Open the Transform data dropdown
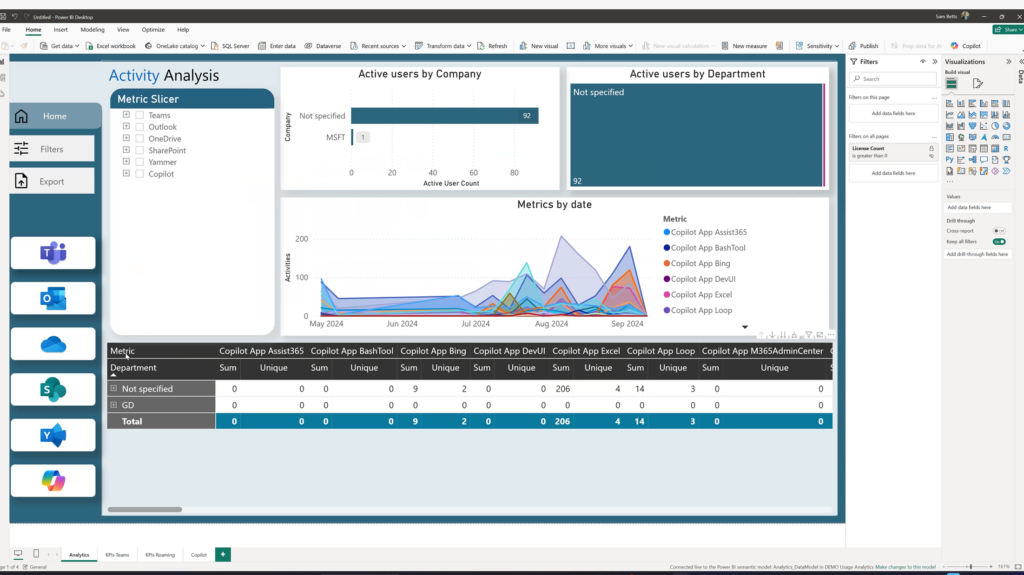This screenshot has width=1024, height=575. coord(468,46)
